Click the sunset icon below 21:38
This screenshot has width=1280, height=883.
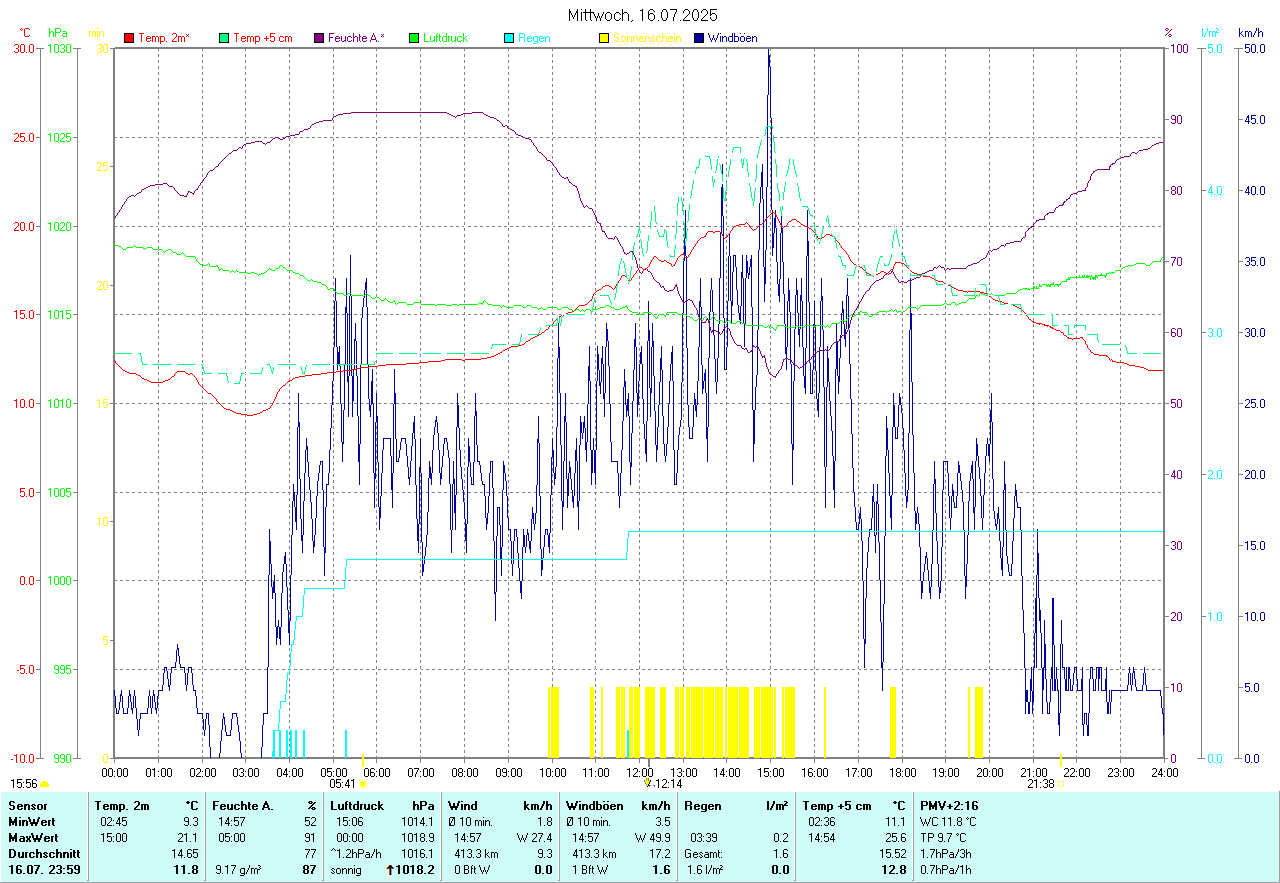pyautogui.click(x=1060, y=784)
